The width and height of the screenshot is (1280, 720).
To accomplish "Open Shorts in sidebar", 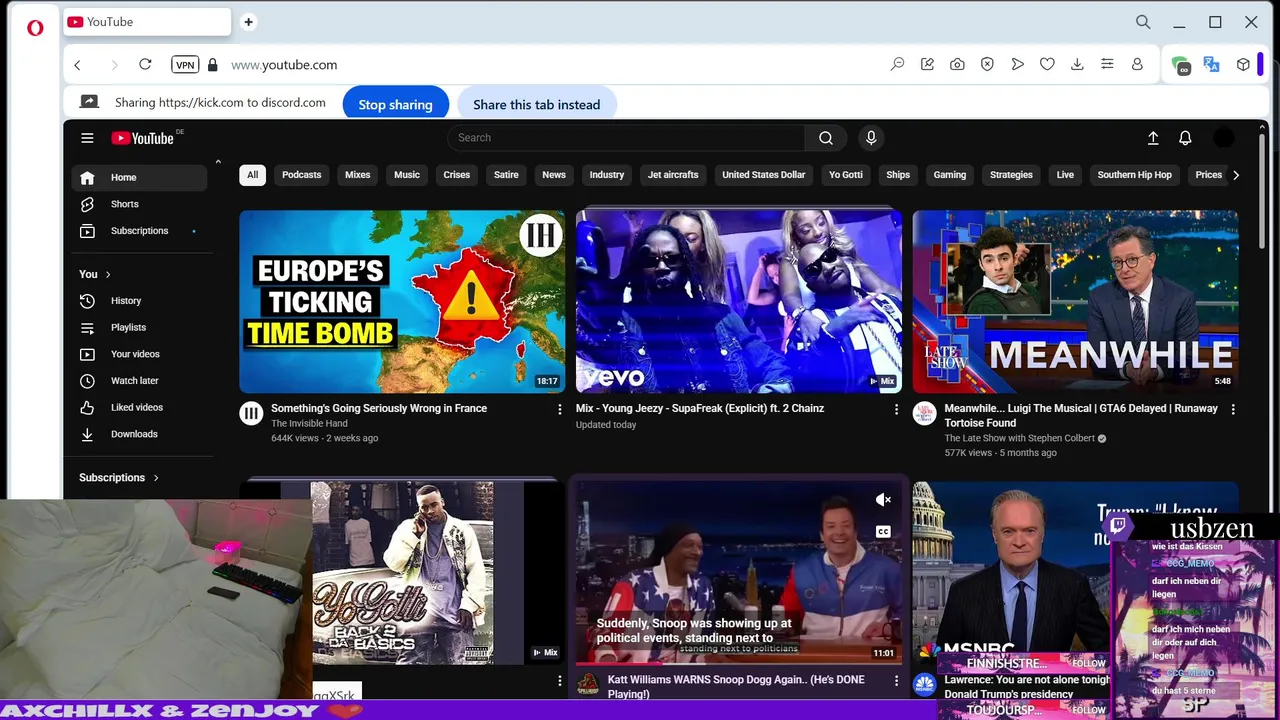I will click(x=139, y=204).
